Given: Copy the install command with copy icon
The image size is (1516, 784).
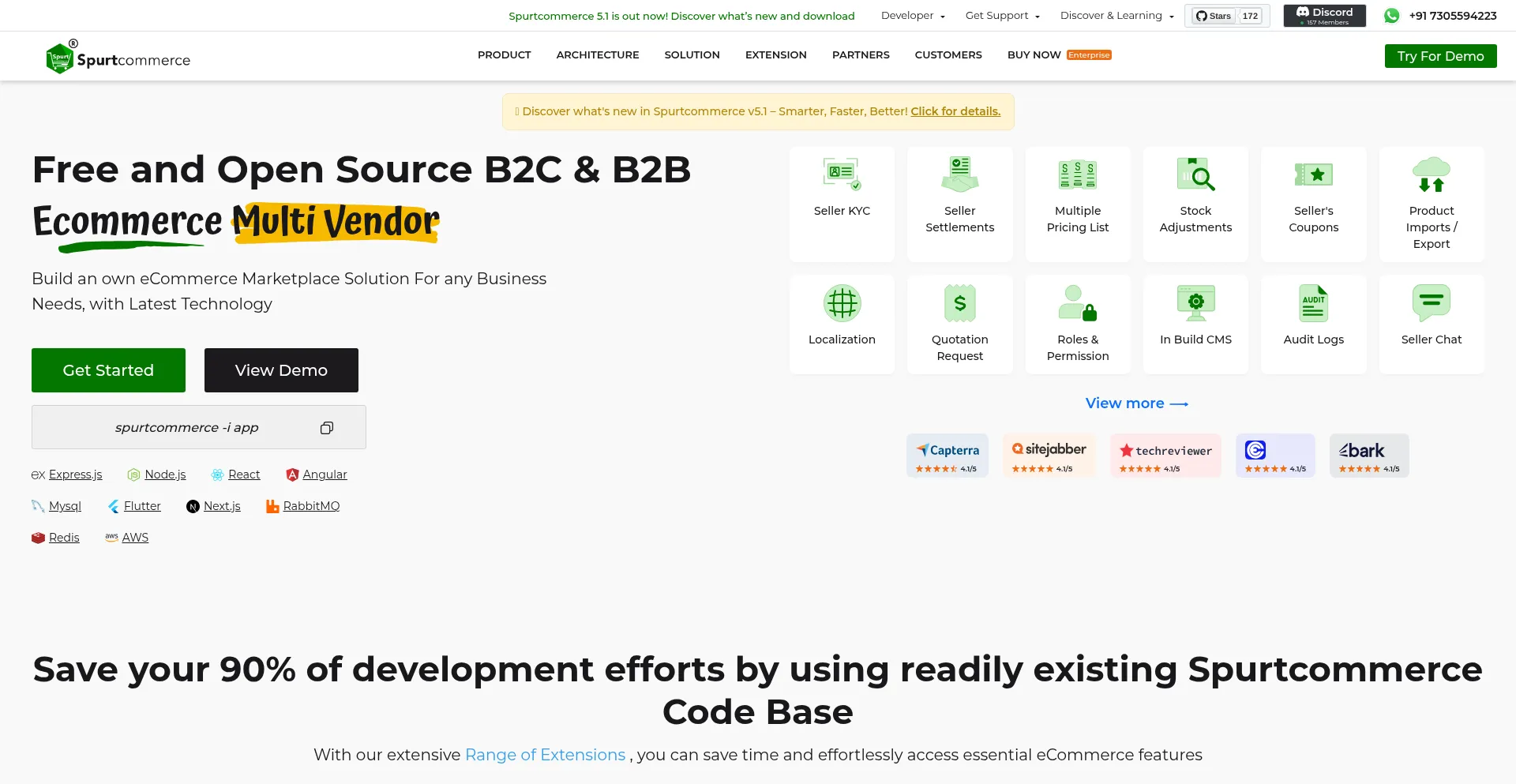Looking at the screenshot, I should coord(327,428).
